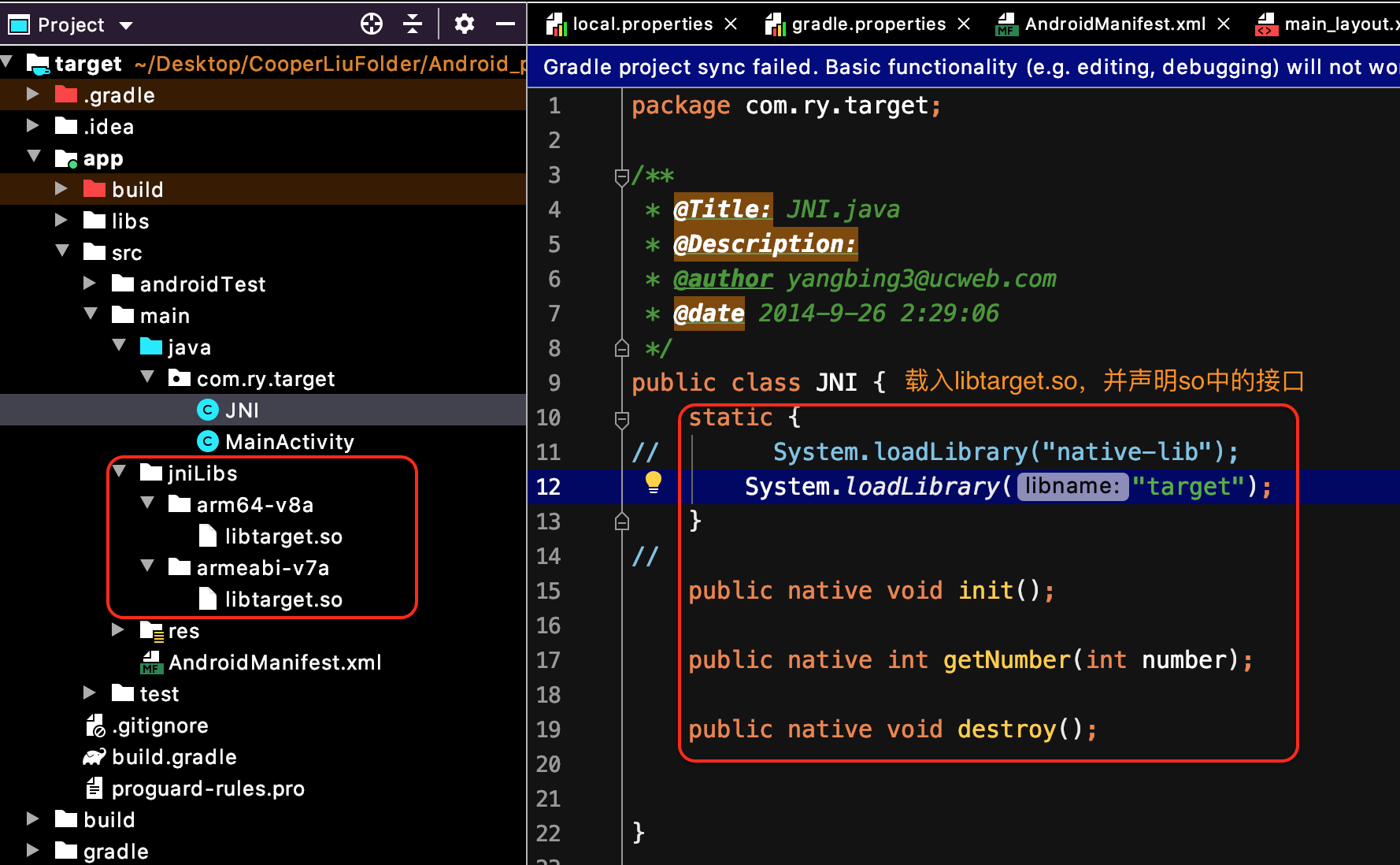Collapse the target root project node
The image size is (1400, 865).
point(7,61)
